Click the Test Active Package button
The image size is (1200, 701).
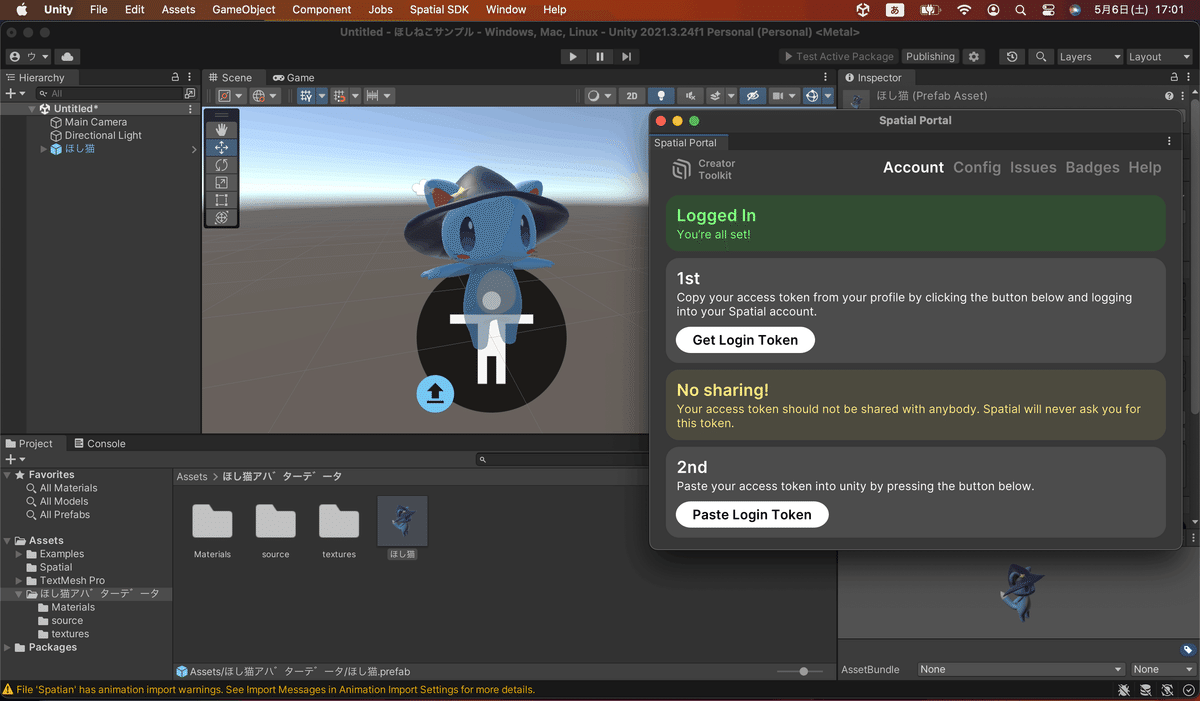[x=839, y=57]
